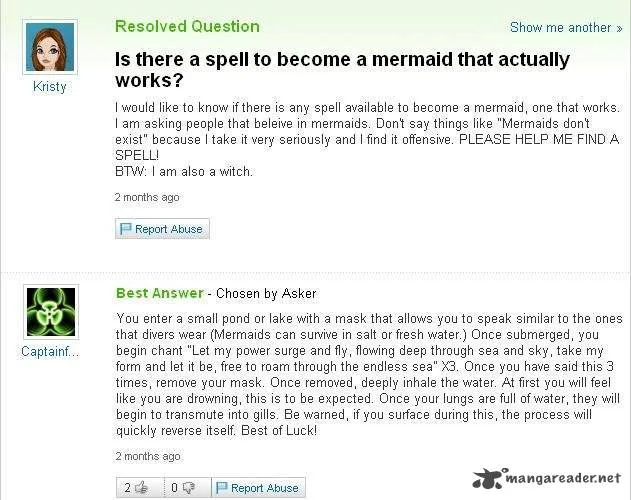Click the question title about mermaid spell
This screenshot has height=500, width=631.
[342, 69]
